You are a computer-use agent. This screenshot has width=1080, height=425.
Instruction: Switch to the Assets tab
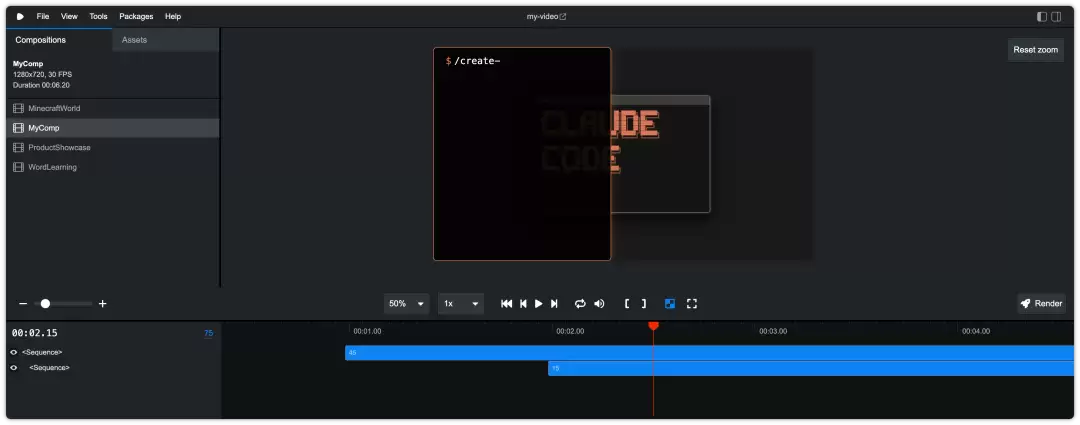pos(165,40)
